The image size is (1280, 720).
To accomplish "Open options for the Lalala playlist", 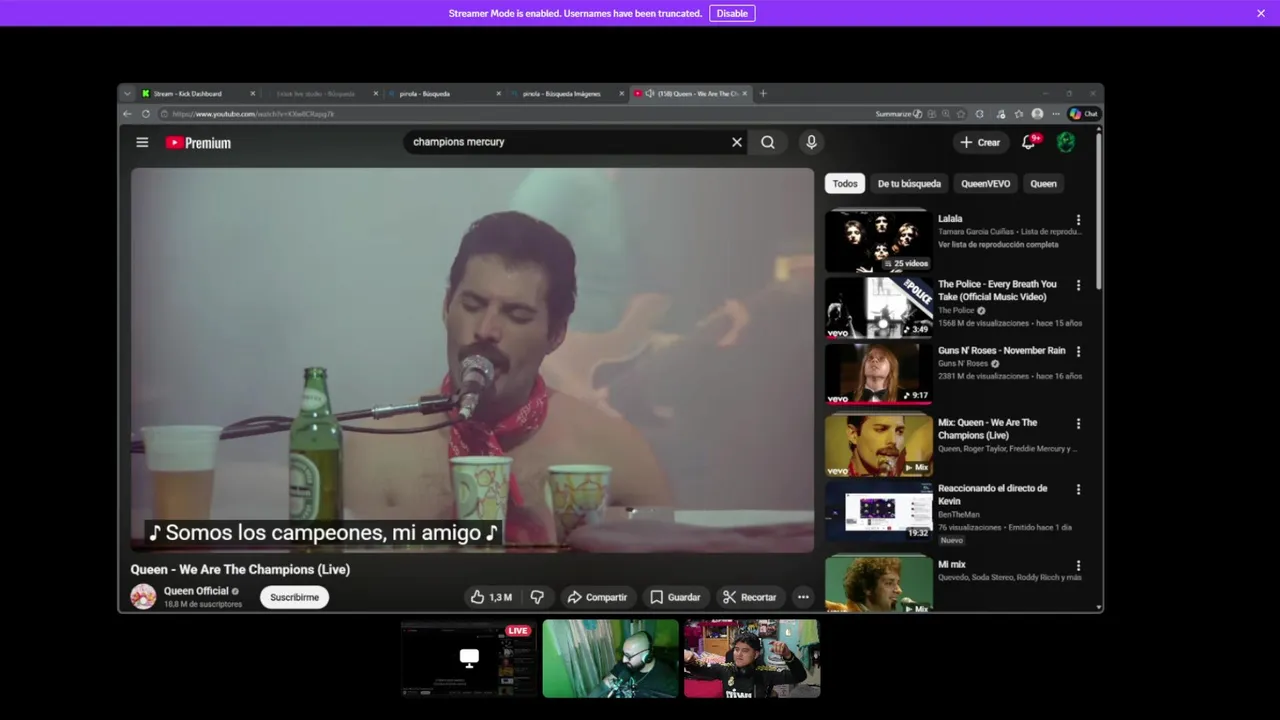I will tap(1078, 220).
